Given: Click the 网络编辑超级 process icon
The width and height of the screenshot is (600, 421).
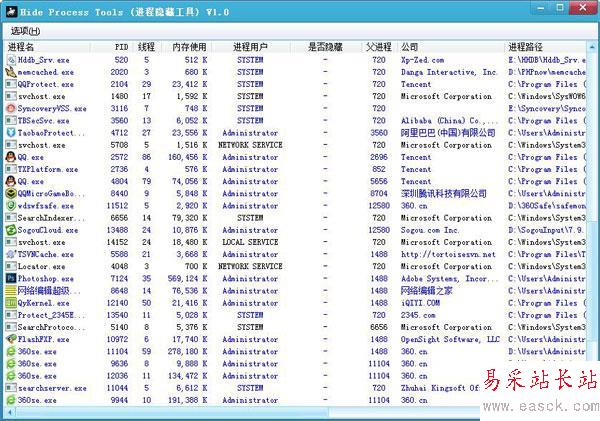Looking at the screenshot, I should point(11,290).
